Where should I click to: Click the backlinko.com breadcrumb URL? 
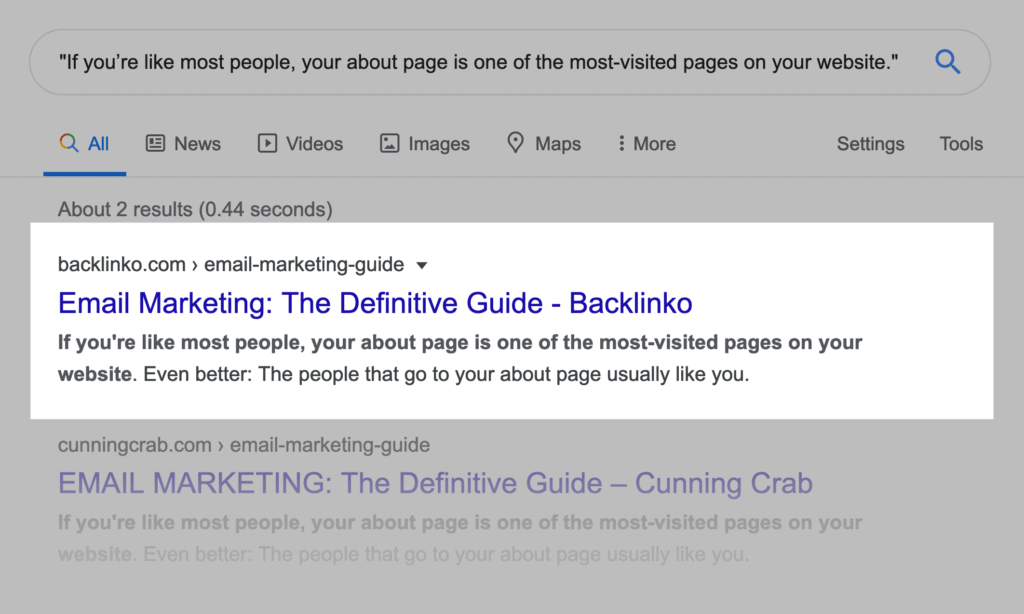(x=231, y=265)
